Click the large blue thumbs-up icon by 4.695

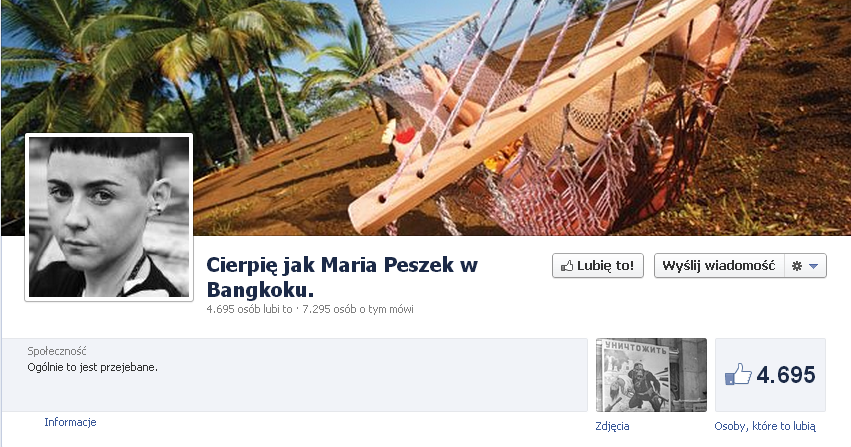[x=738, y=374]
